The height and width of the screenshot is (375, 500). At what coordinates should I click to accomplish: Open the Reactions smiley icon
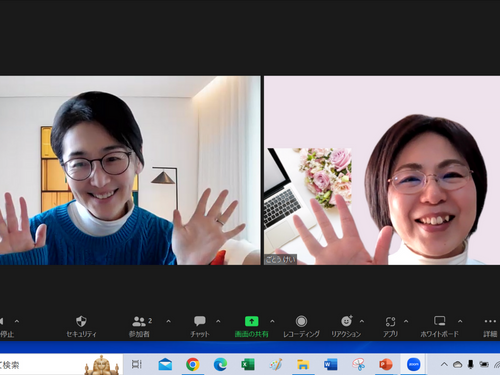346,321
